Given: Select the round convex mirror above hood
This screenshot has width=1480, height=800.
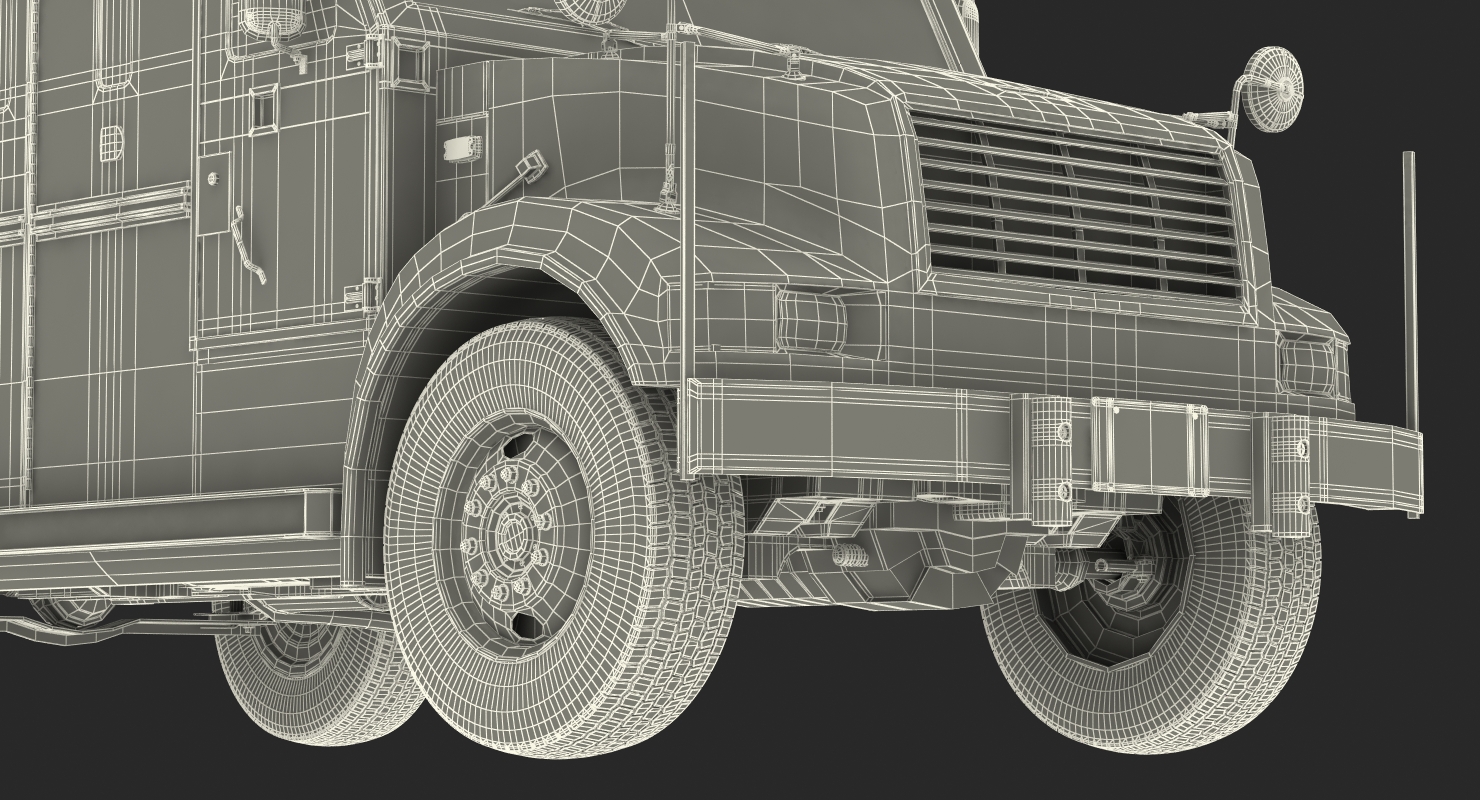Looking at the screenshot, I should pyautogui.click(x=1272, y=89).
